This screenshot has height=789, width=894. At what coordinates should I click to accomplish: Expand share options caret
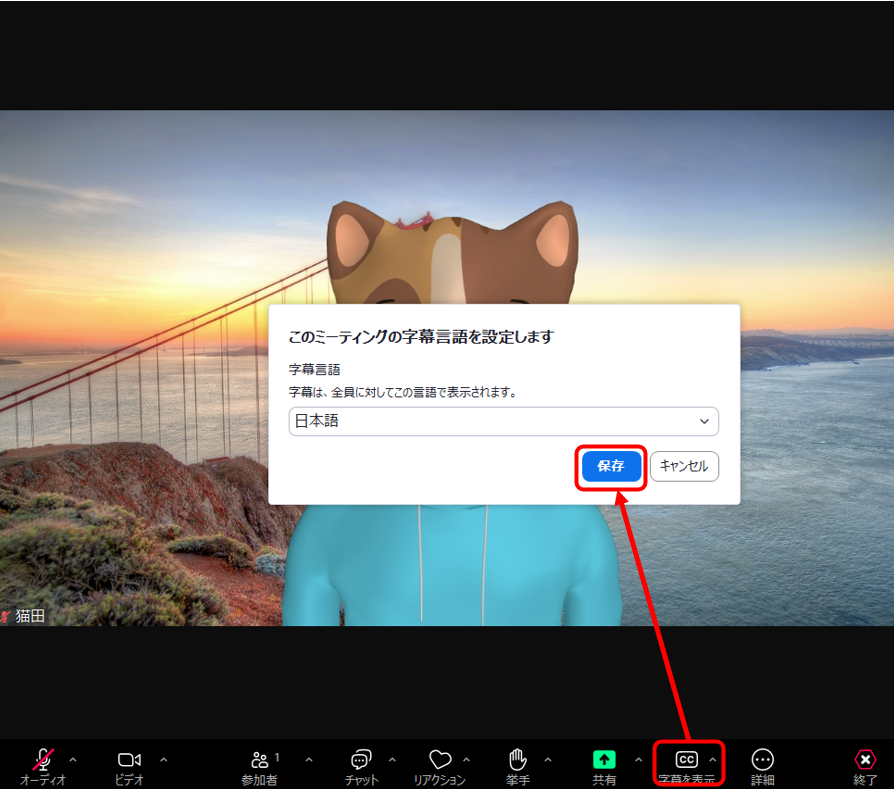(x=639, y=759)
